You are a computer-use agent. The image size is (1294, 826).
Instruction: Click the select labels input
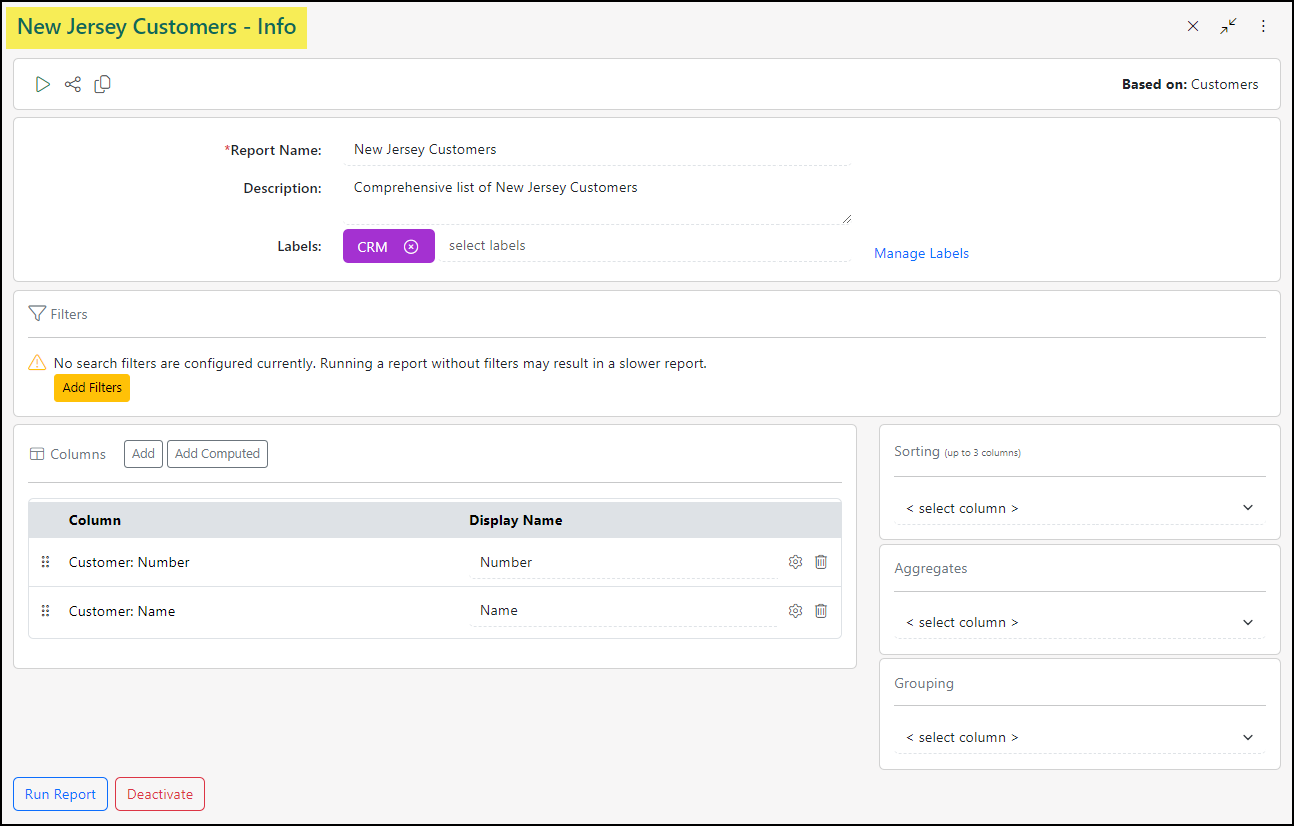coord(645,246)
